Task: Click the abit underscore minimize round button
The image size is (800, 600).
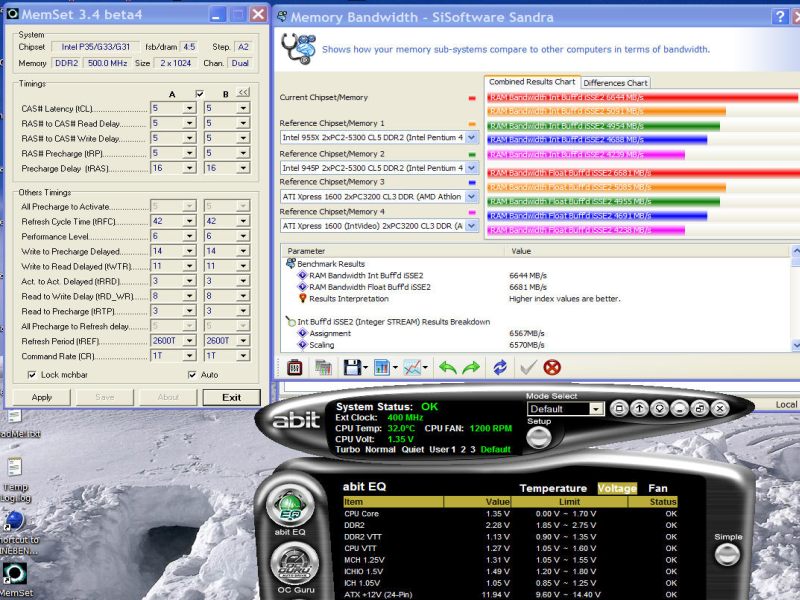Action: [x=680, y=408]
